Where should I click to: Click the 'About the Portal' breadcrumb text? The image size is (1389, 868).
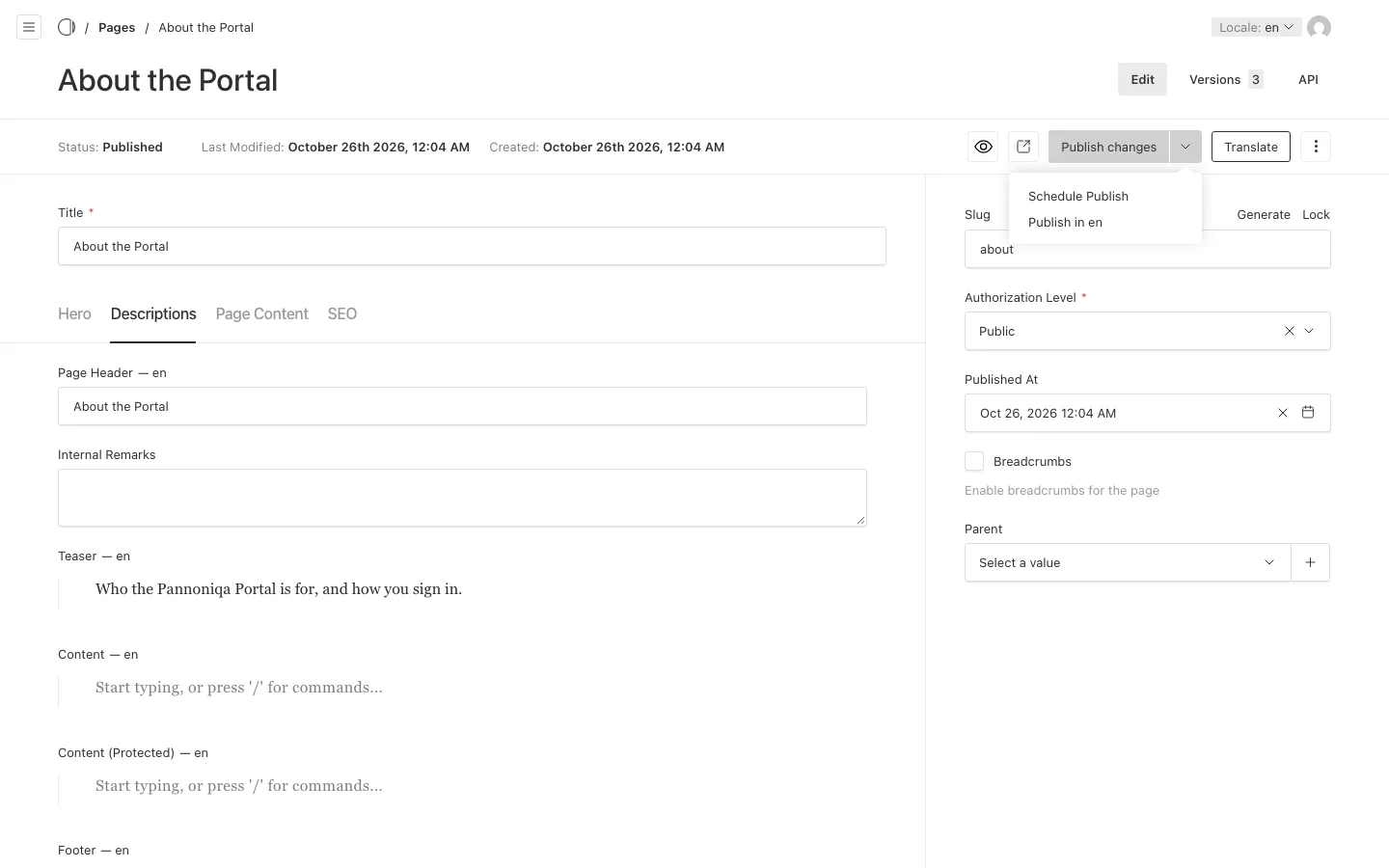pyautogui.click(x=205, y=27)
